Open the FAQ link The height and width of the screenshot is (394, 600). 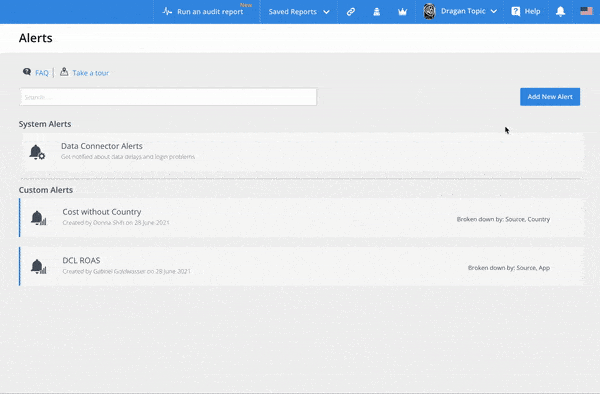coord(42,73)
